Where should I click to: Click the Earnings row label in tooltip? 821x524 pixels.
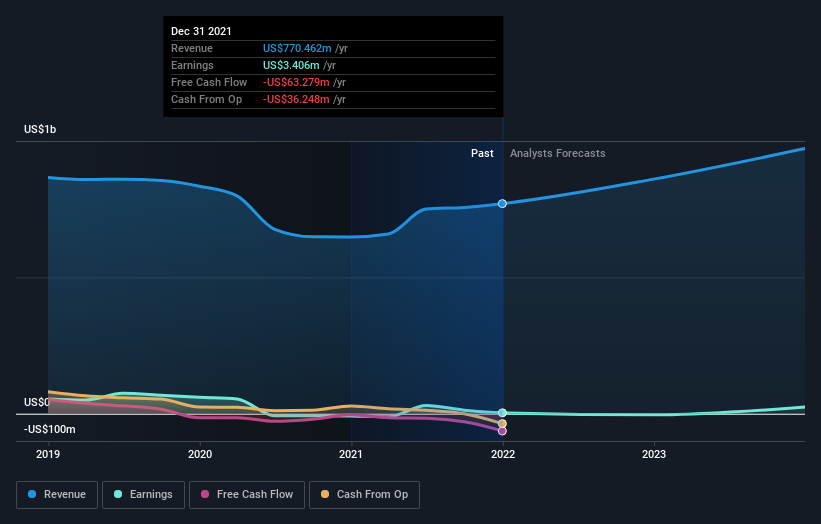[192, 65]
